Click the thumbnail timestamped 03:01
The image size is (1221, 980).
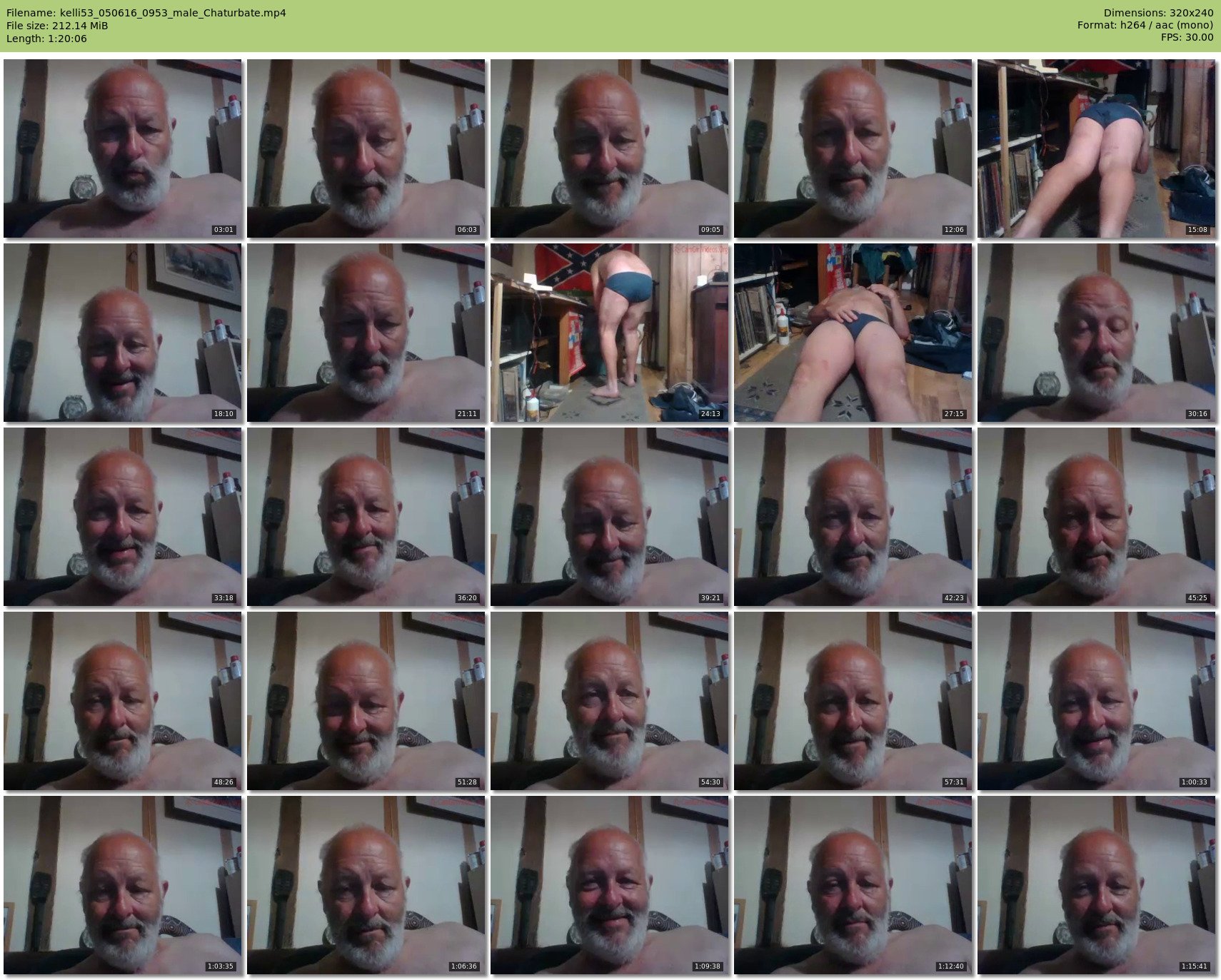coord(123,148)
